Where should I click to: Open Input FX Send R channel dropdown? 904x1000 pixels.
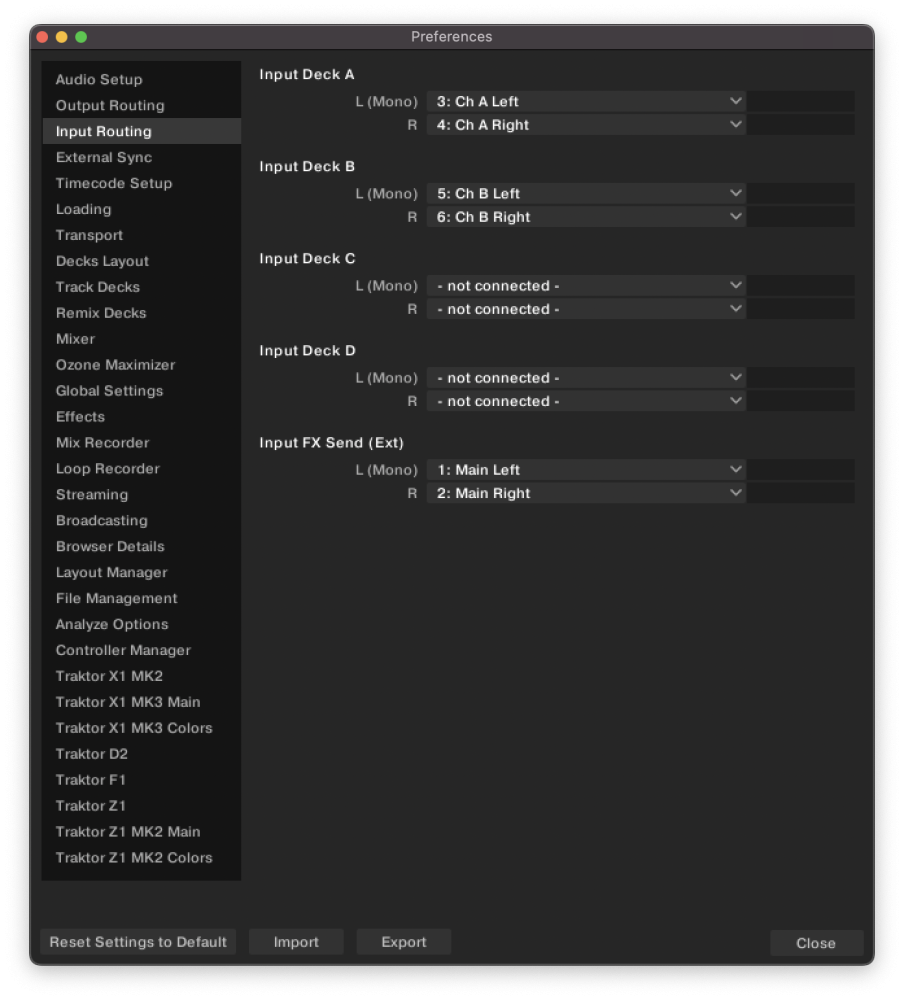[x=586, y=493]
